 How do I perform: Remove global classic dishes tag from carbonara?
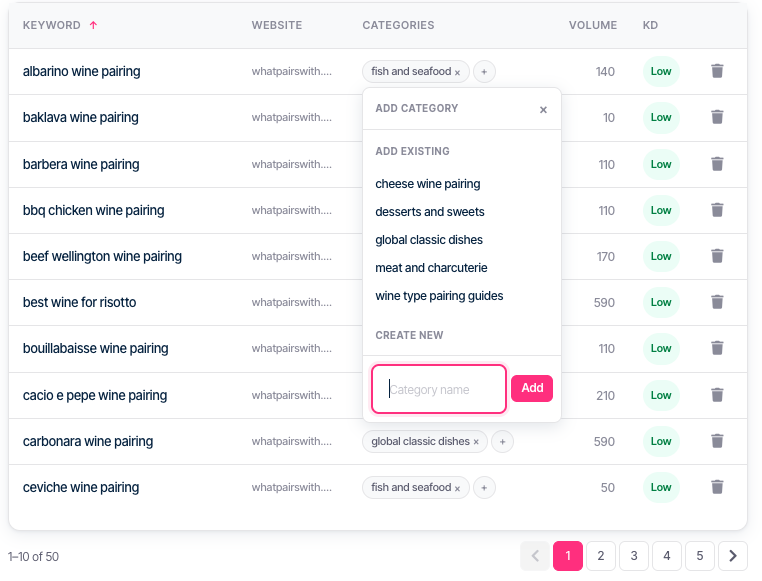476,442
